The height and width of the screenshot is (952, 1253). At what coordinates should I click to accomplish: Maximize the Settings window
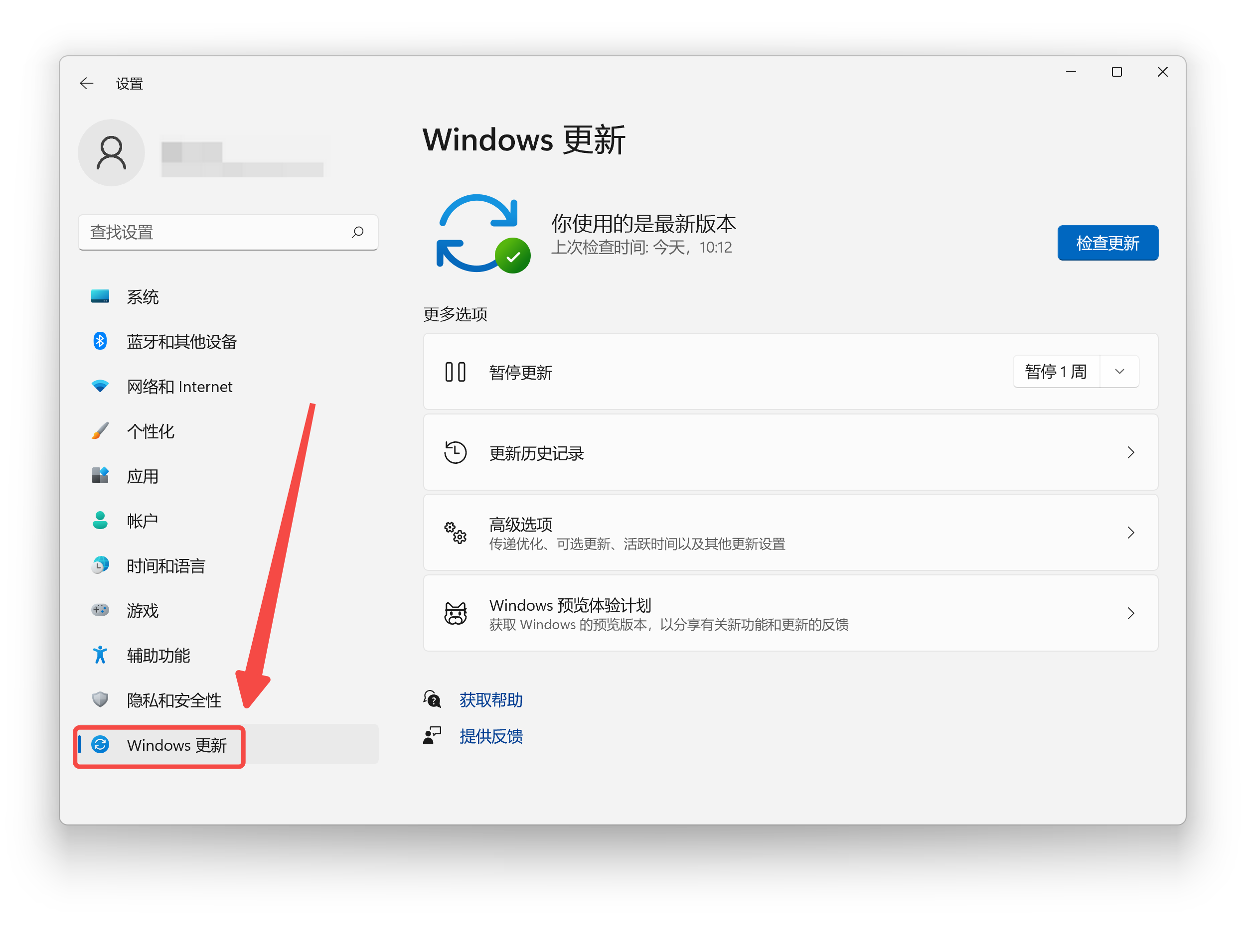click(1116, 72)
